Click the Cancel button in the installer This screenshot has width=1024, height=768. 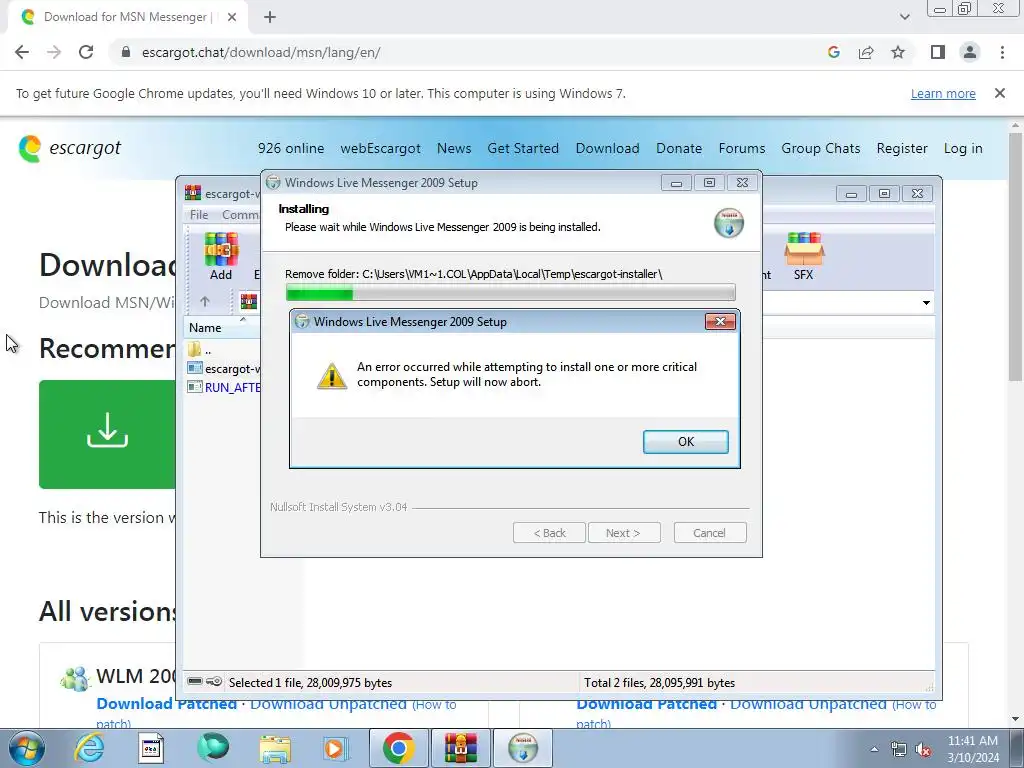click(709, 533)
